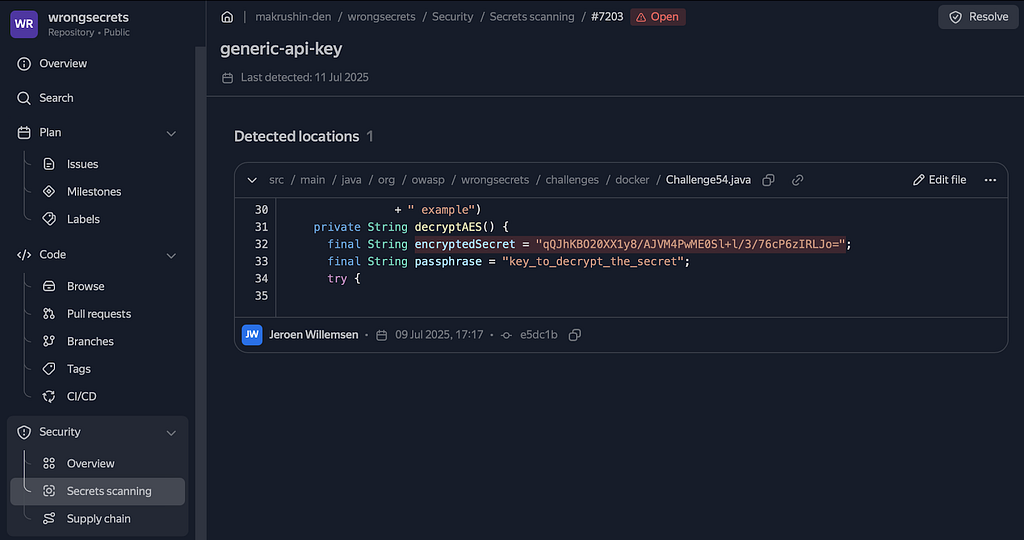Viewport: 1024px width, 540px height.
Task: Open Search in the sidebar
Action: coord(56,98)
